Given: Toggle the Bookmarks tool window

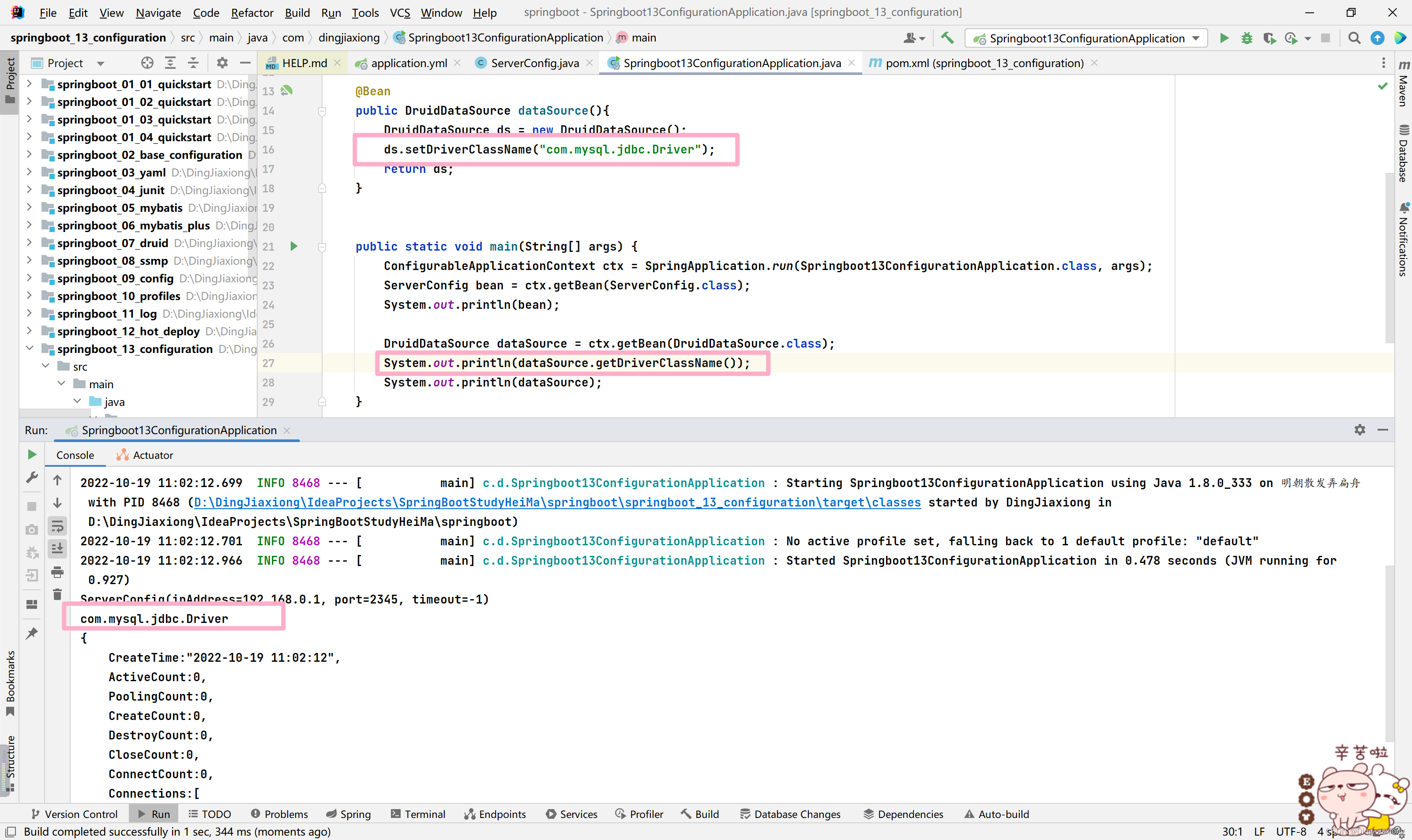Looking at the screenshot, I should [10, 684].
